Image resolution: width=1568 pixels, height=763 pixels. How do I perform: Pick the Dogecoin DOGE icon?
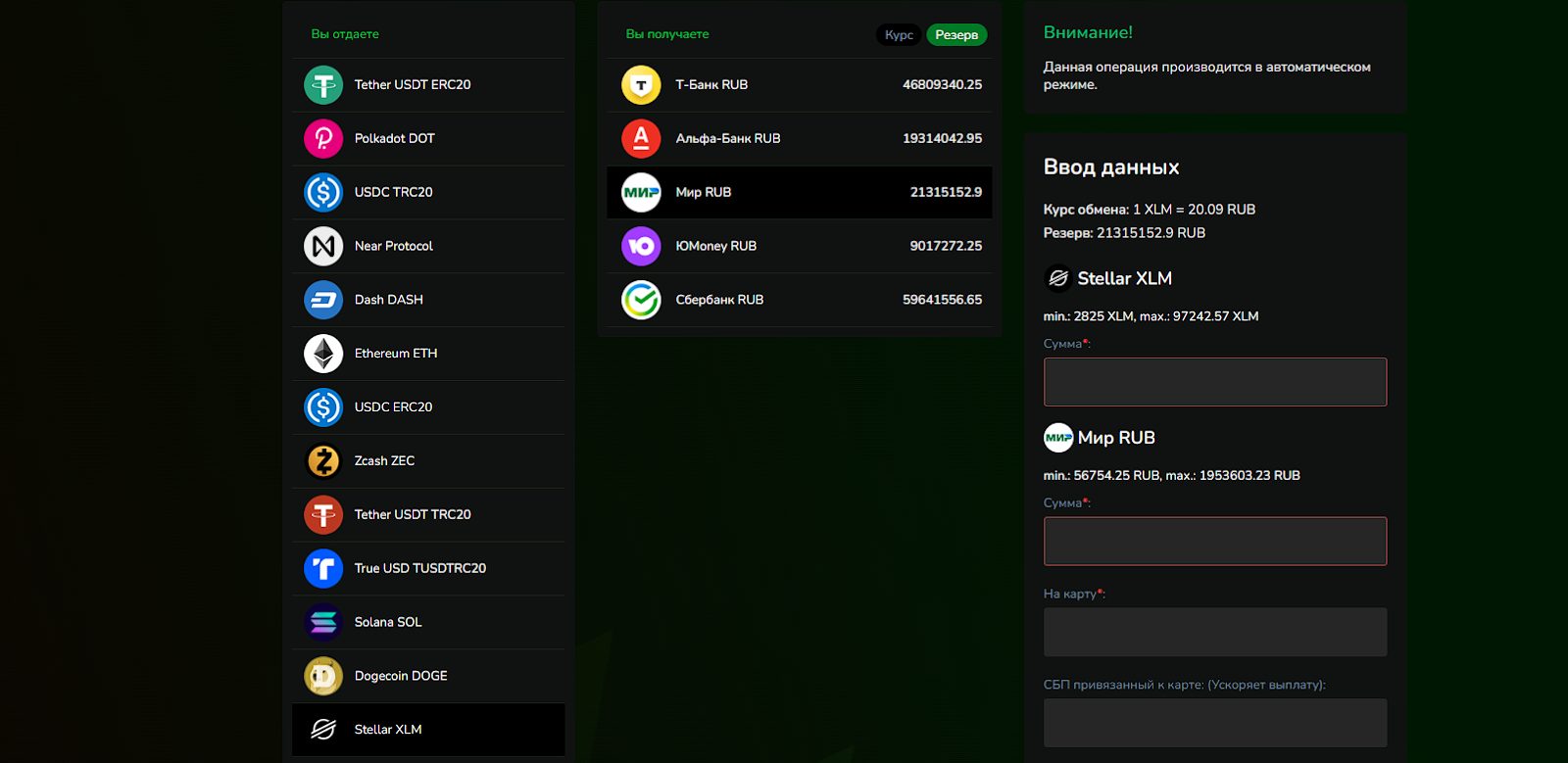(x=323, y=676)
